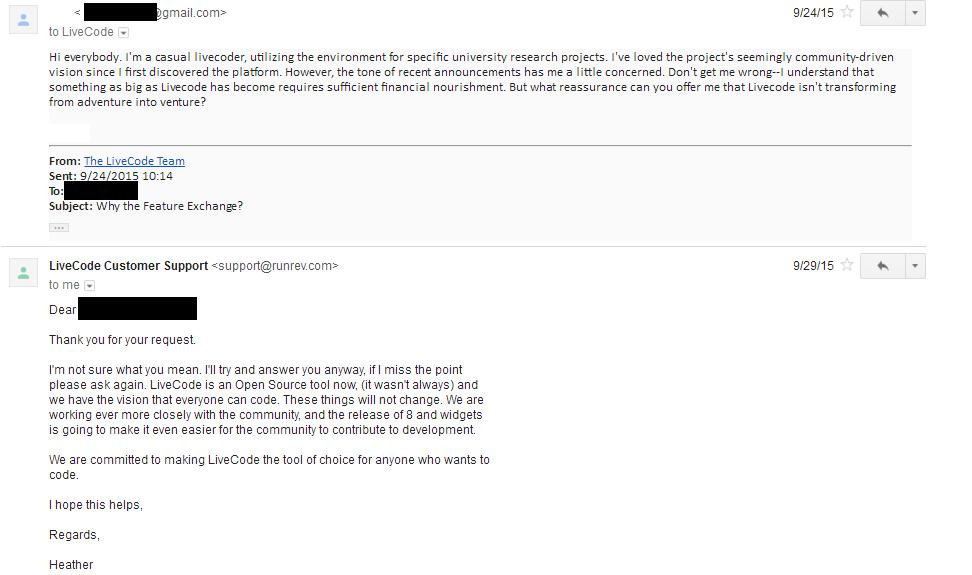972x575 pixels.
Task: Open more options for the 9/29/15 message
Action: [914, 265]
